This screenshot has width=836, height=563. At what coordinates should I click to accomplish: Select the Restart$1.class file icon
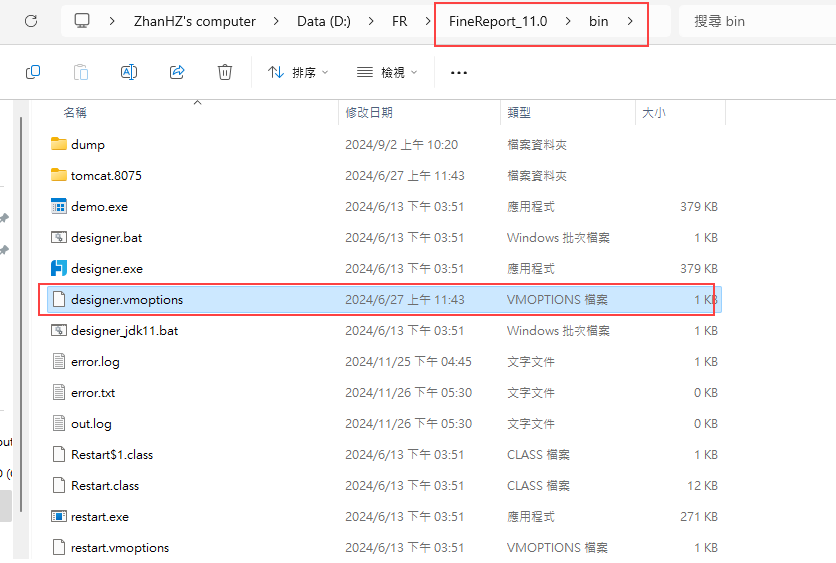[x=59, y=454]
